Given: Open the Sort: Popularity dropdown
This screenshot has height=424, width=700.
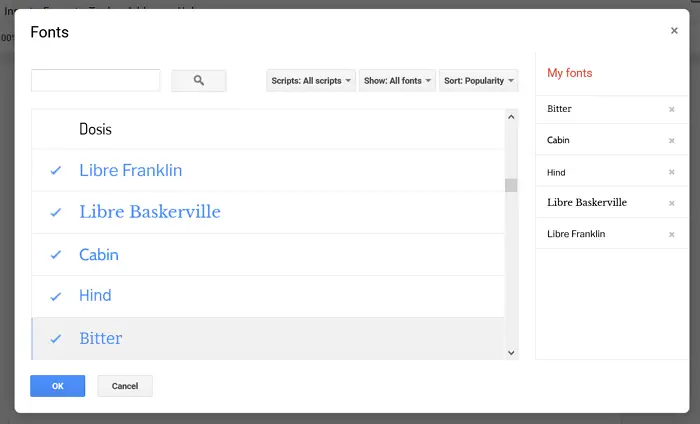Looking at the screenshot, I should click(x=479, y=81).
